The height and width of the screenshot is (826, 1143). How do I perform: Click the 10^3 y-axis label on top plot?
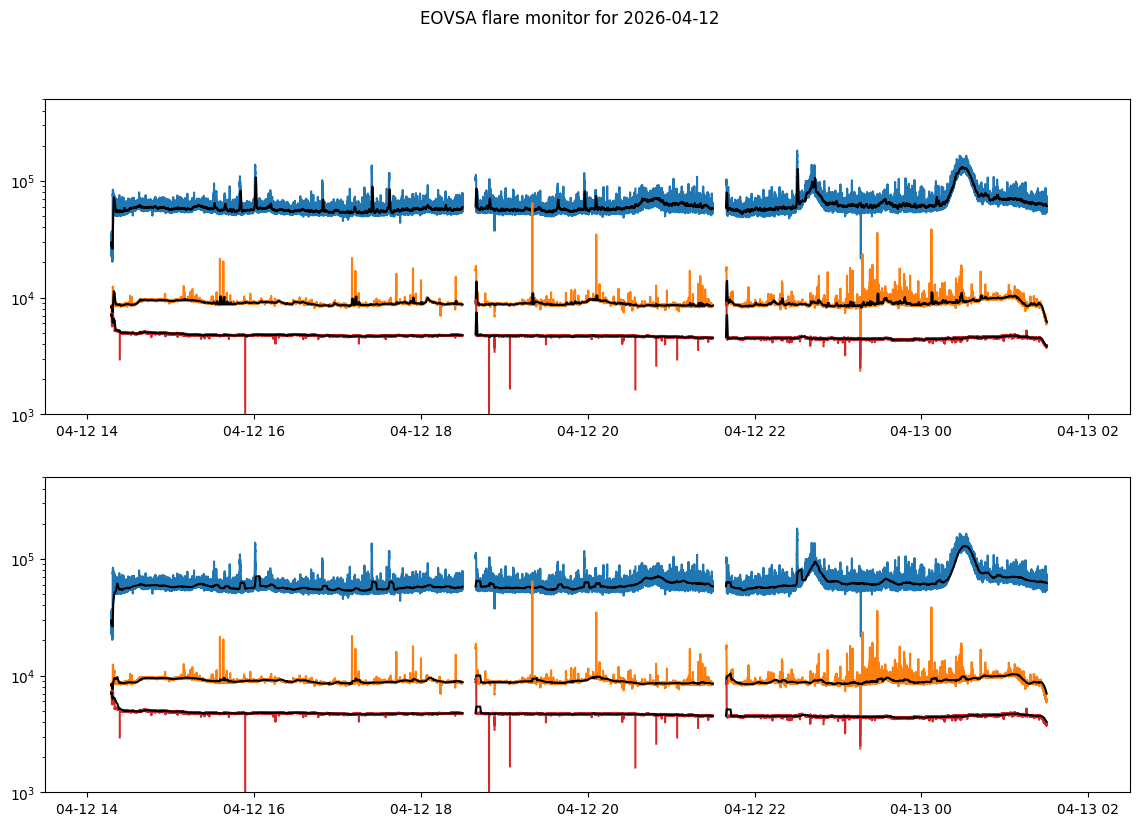[25, 414]
